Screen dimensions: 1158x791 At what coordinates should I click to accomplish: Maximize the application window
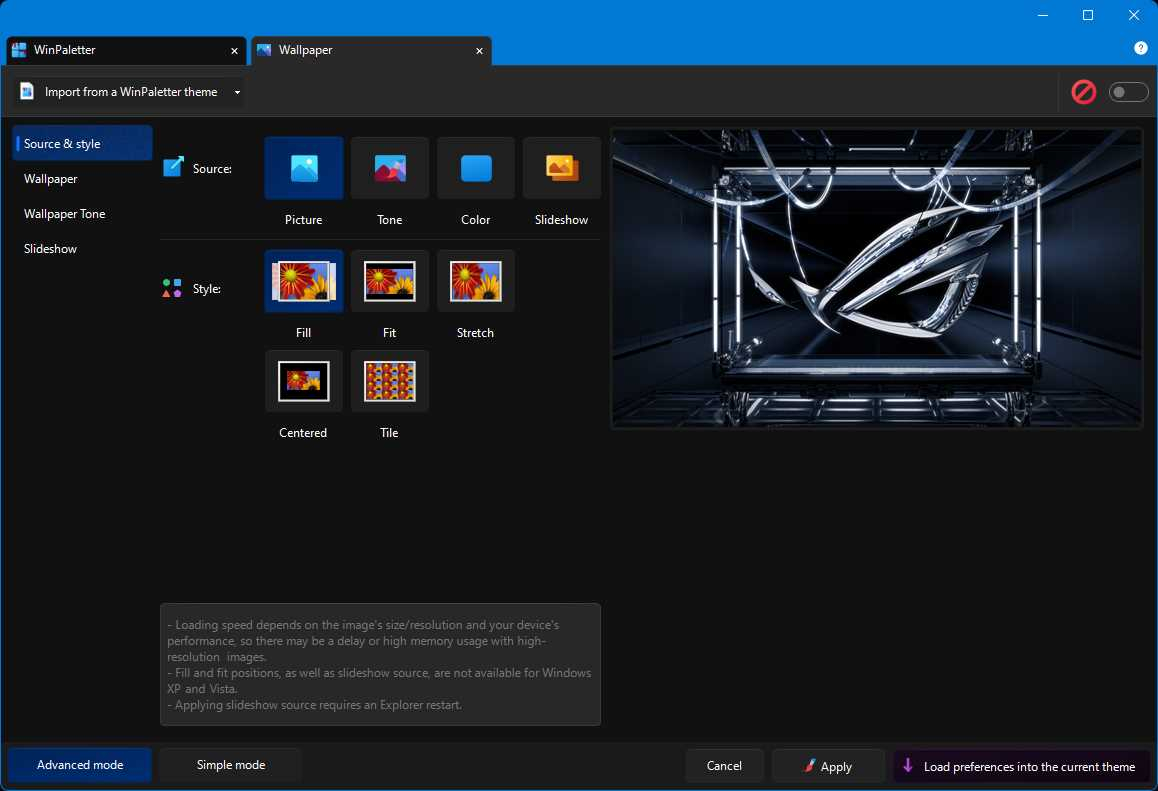click(x=1088, y=15)
